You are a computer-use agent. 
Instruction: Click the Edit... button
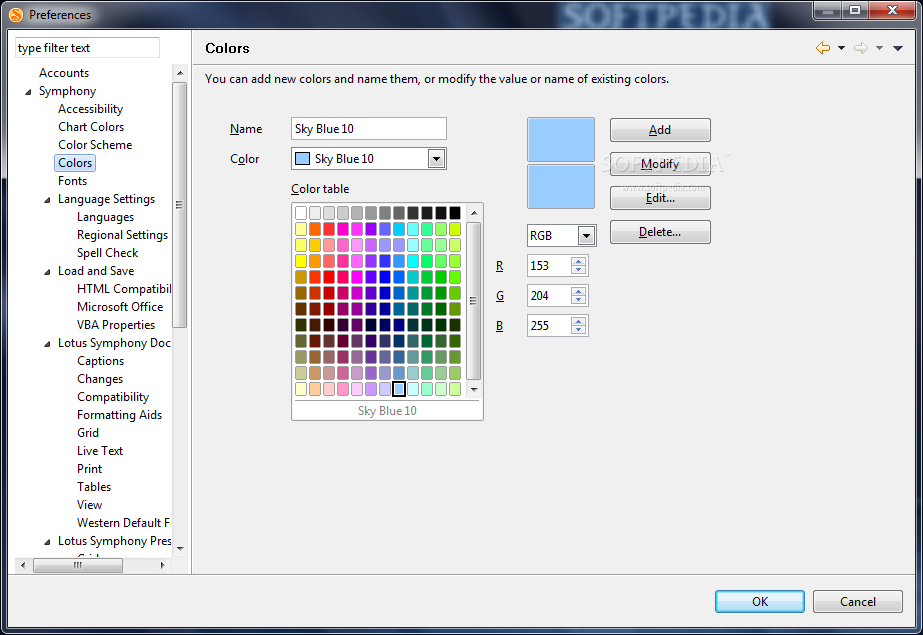pos(660,198)
